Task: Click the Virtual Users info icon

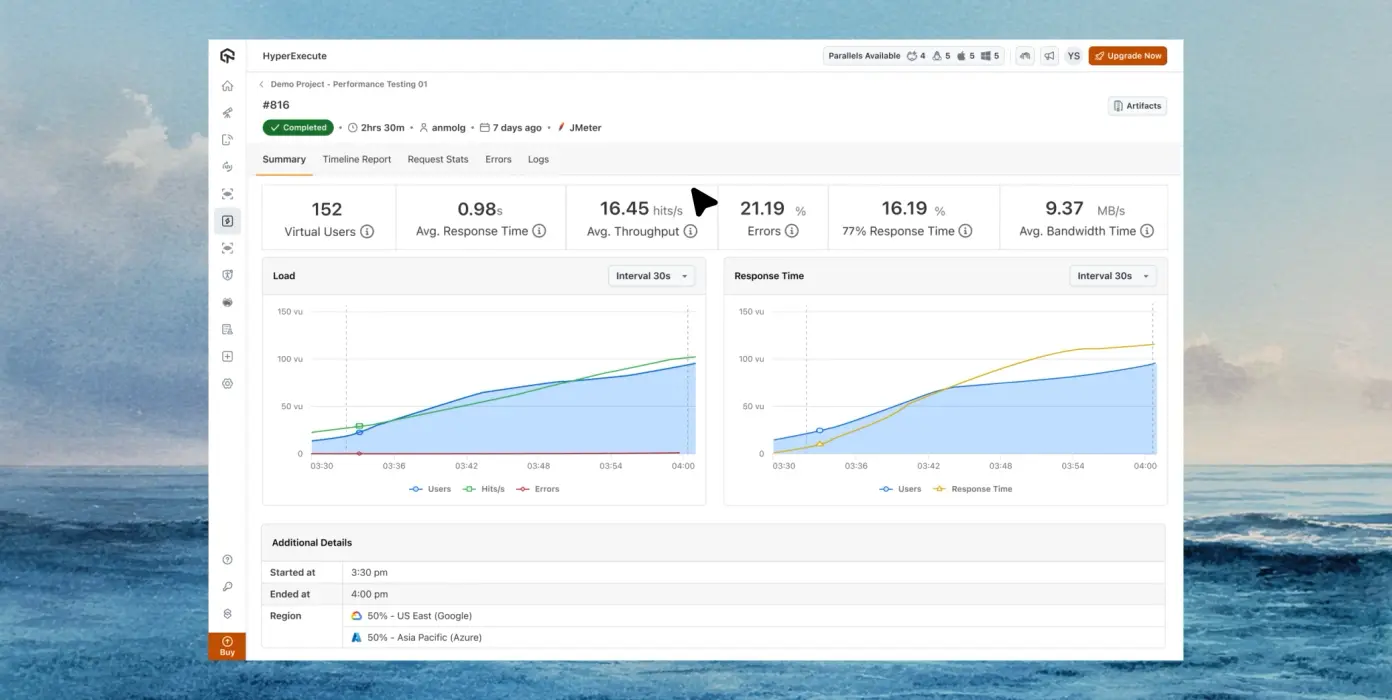Action: [x=367, y=232]
